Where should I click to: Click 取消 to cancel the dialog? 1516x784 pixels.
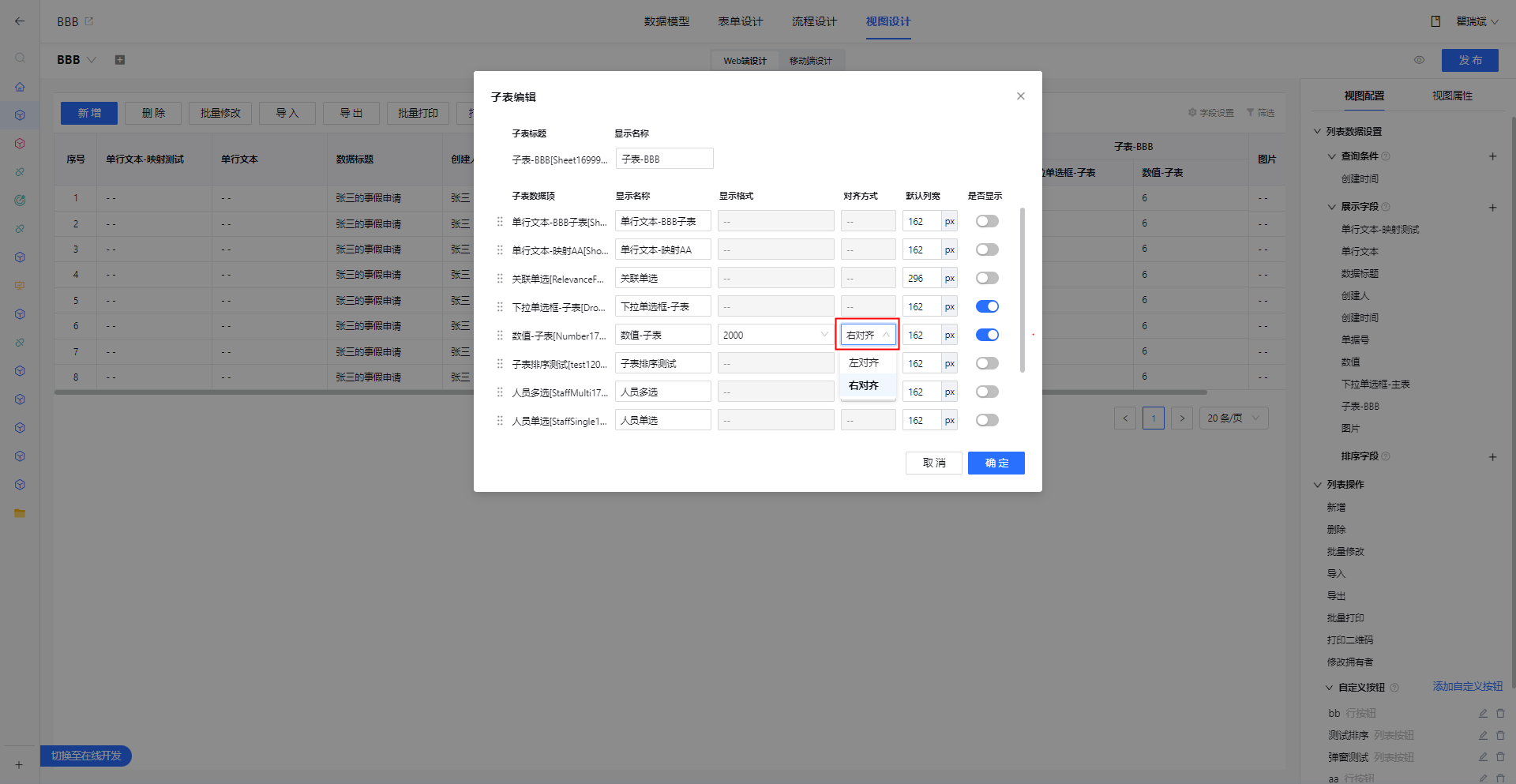934,463
